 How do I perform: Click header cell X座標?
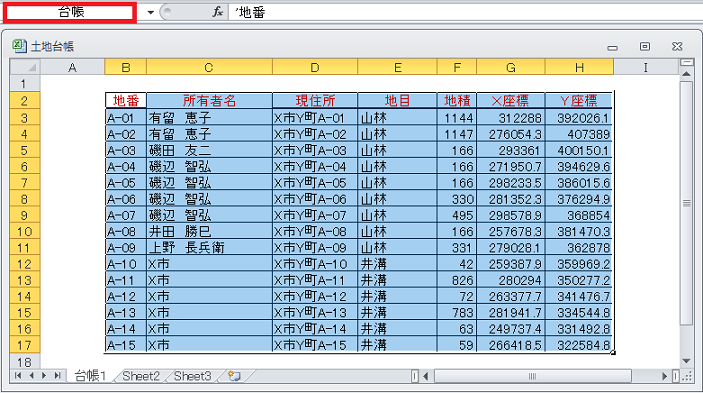click(x=511, y=100)
